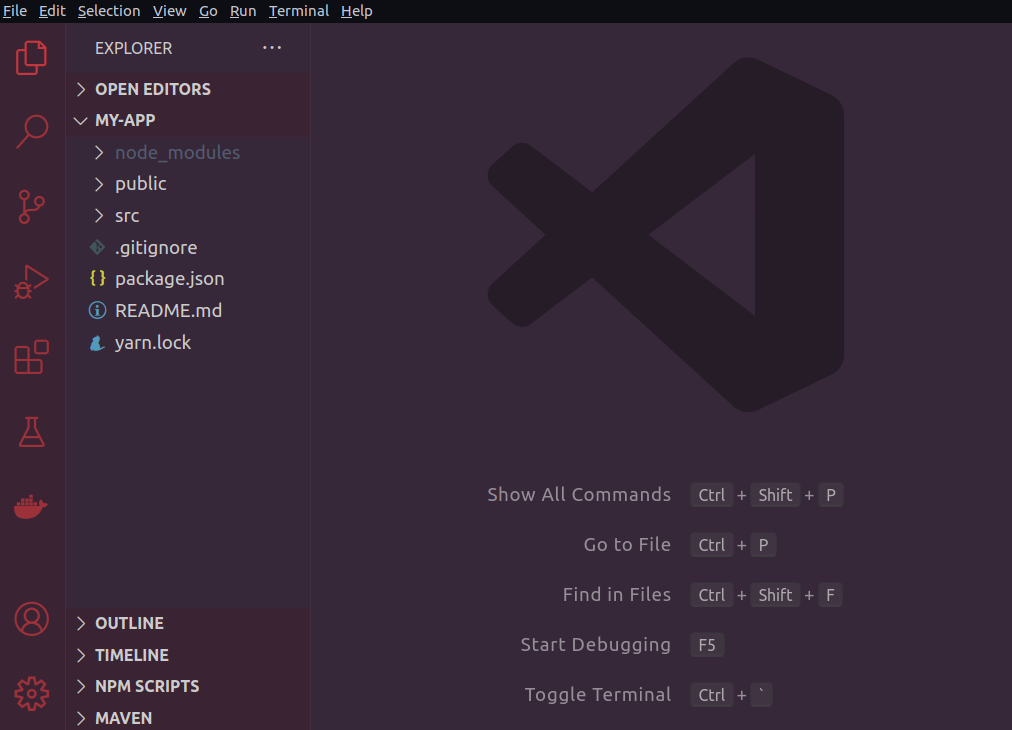Click the Find in Files label
This screenshot has width=1012, height=730.
pyautogui.click(x=617, y=594)
